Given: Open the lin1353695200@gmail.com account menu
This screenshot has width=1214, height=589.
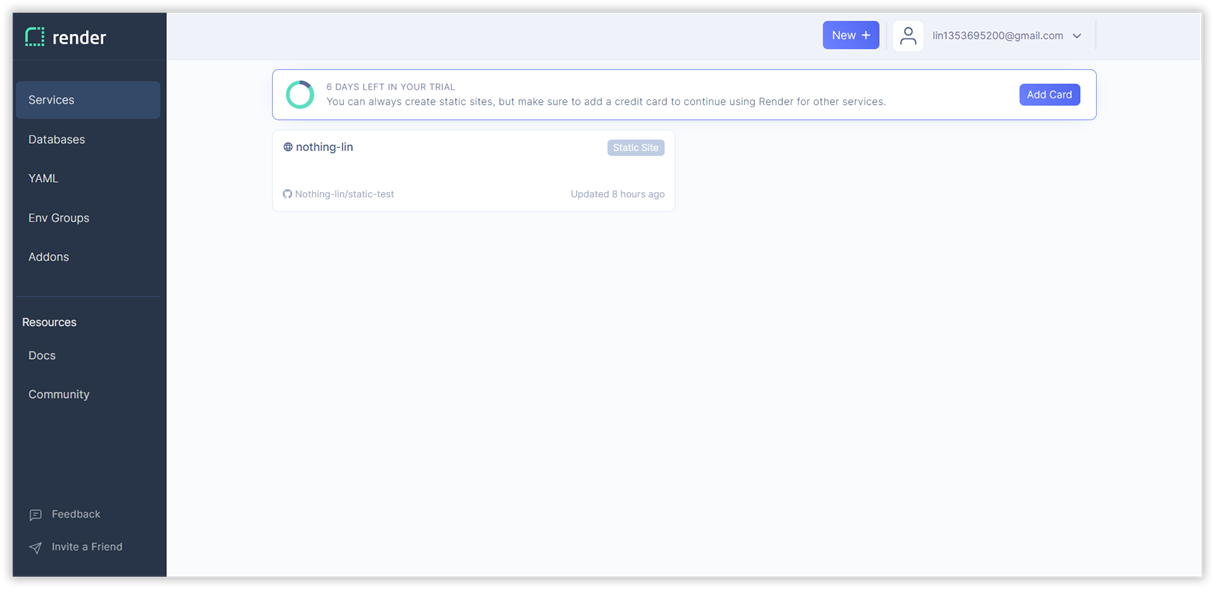Looking at the screenshot, I should (997, 36).
